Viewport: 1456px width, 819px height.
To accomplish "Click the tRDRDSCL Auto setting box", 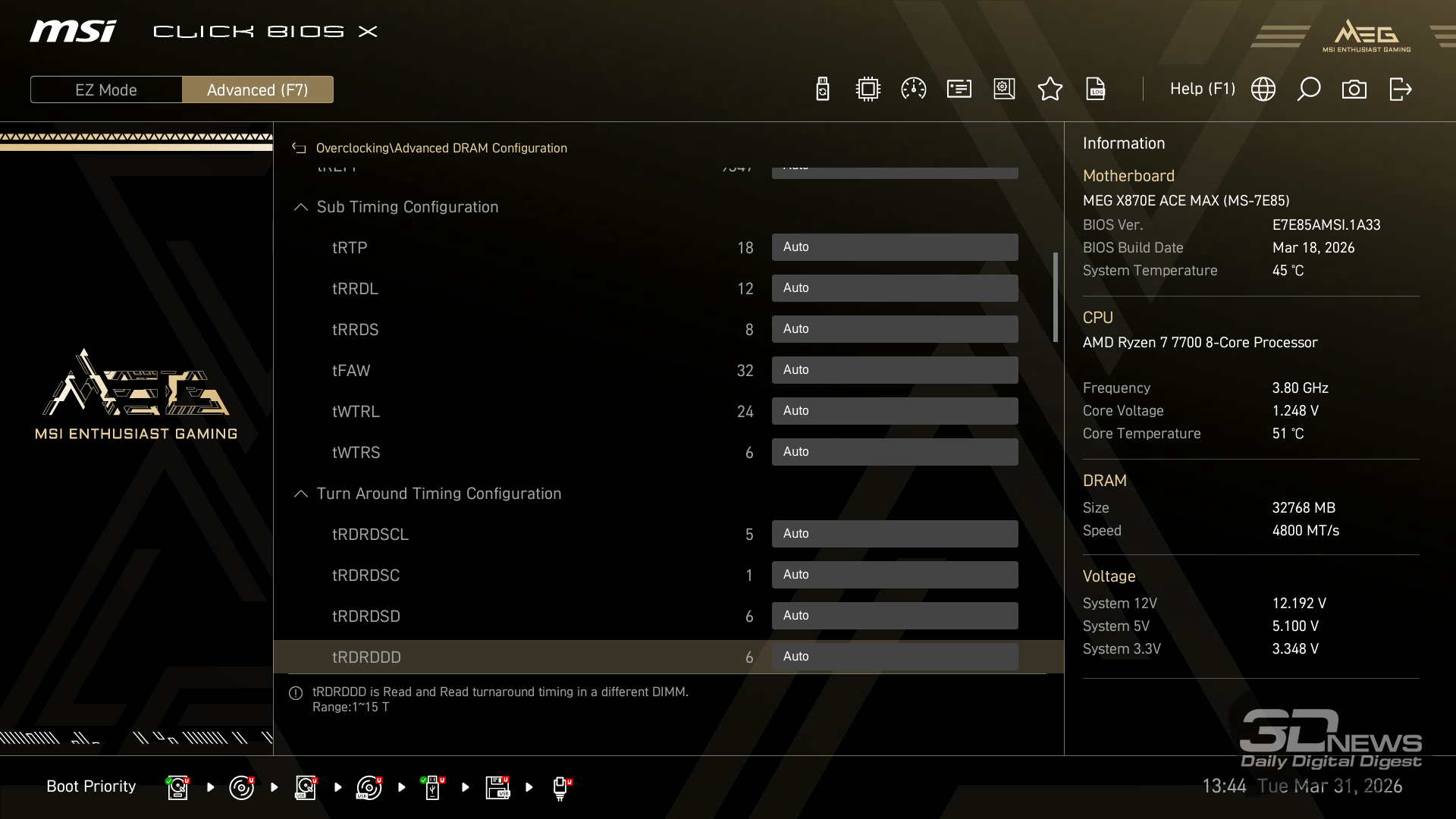I will point(894,534).
